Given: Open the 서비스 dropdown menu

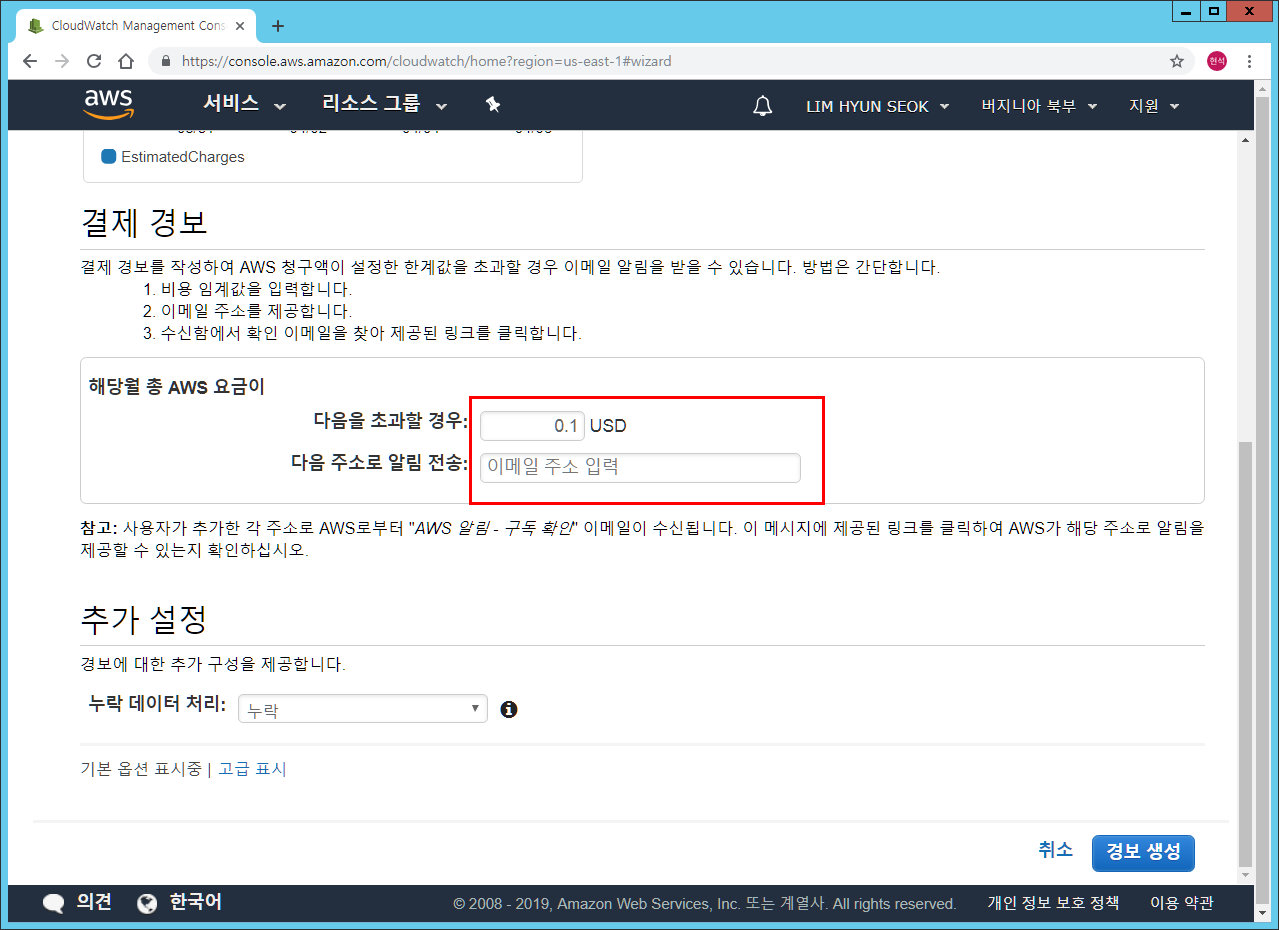Looking at the screenshot, I should (x=245, y=104).
